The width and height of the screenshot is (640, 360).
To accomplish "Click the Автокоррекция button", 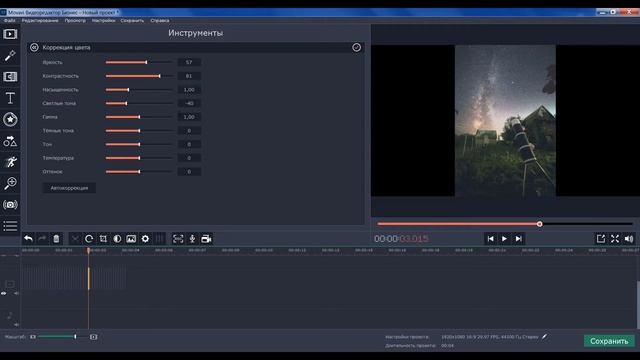I will [69, 188].
